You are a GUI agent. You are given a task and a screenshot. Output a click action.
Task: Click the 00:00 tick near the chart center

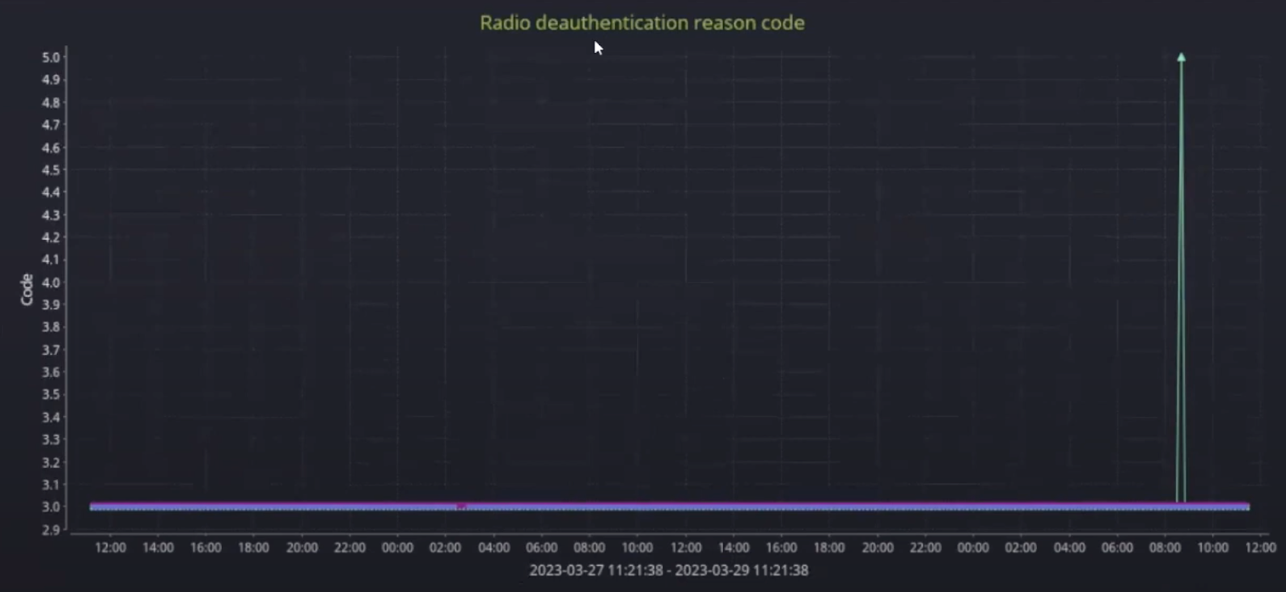(x=397, y=547)
